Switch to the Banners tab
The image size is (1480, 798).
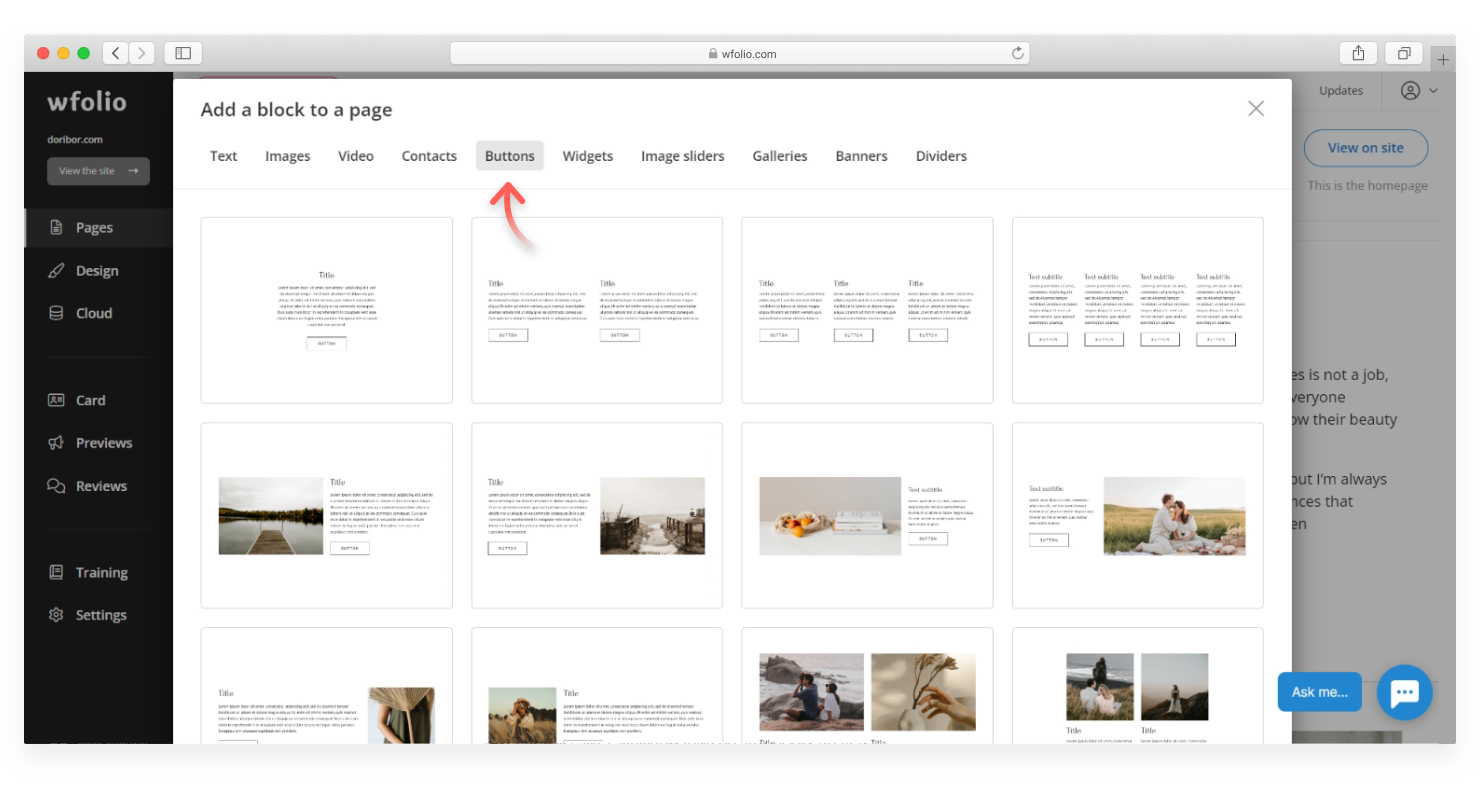tap(862, 156)
